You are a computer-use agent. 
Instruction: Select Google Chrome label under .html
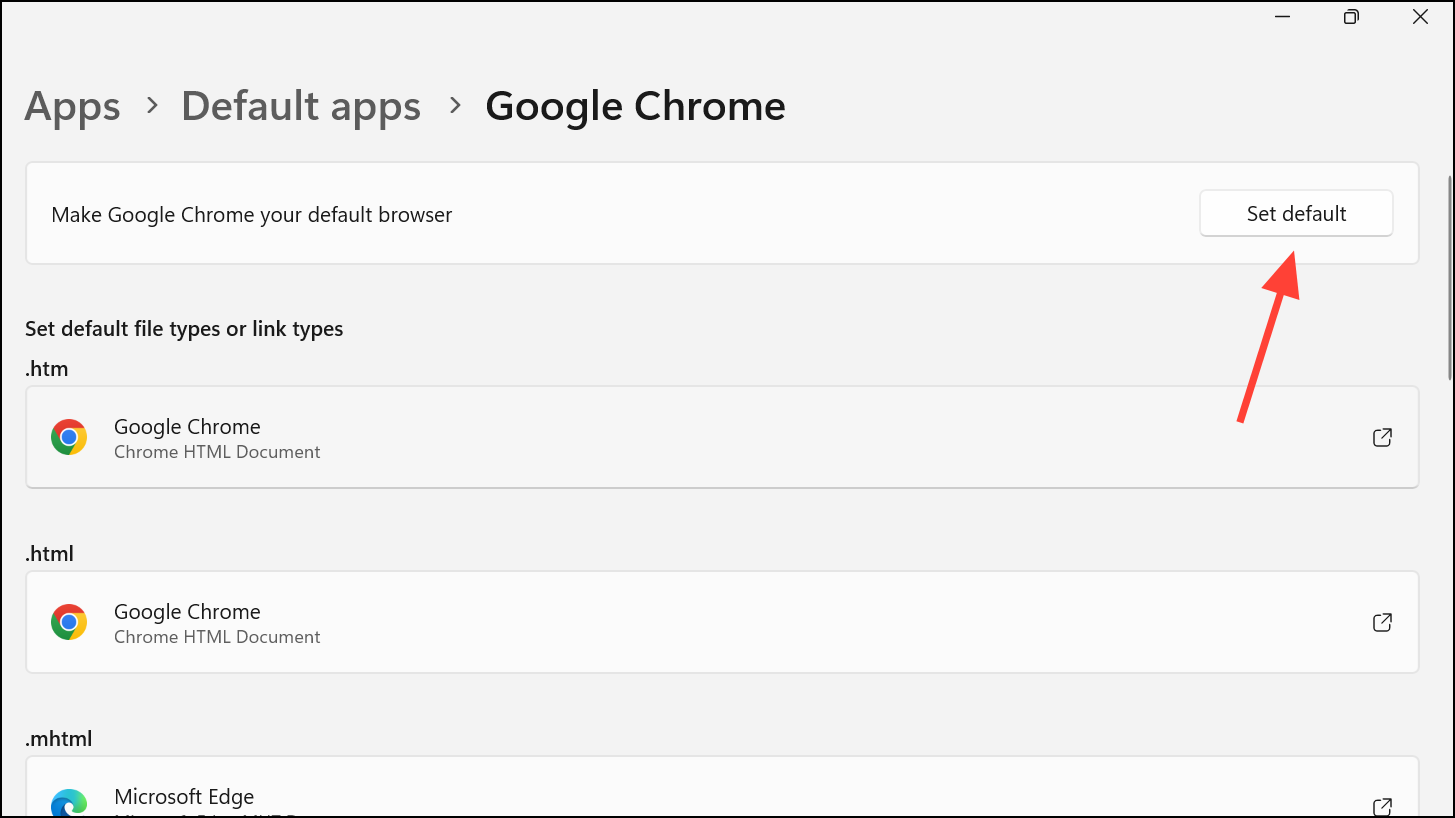(x=187, y=612)
